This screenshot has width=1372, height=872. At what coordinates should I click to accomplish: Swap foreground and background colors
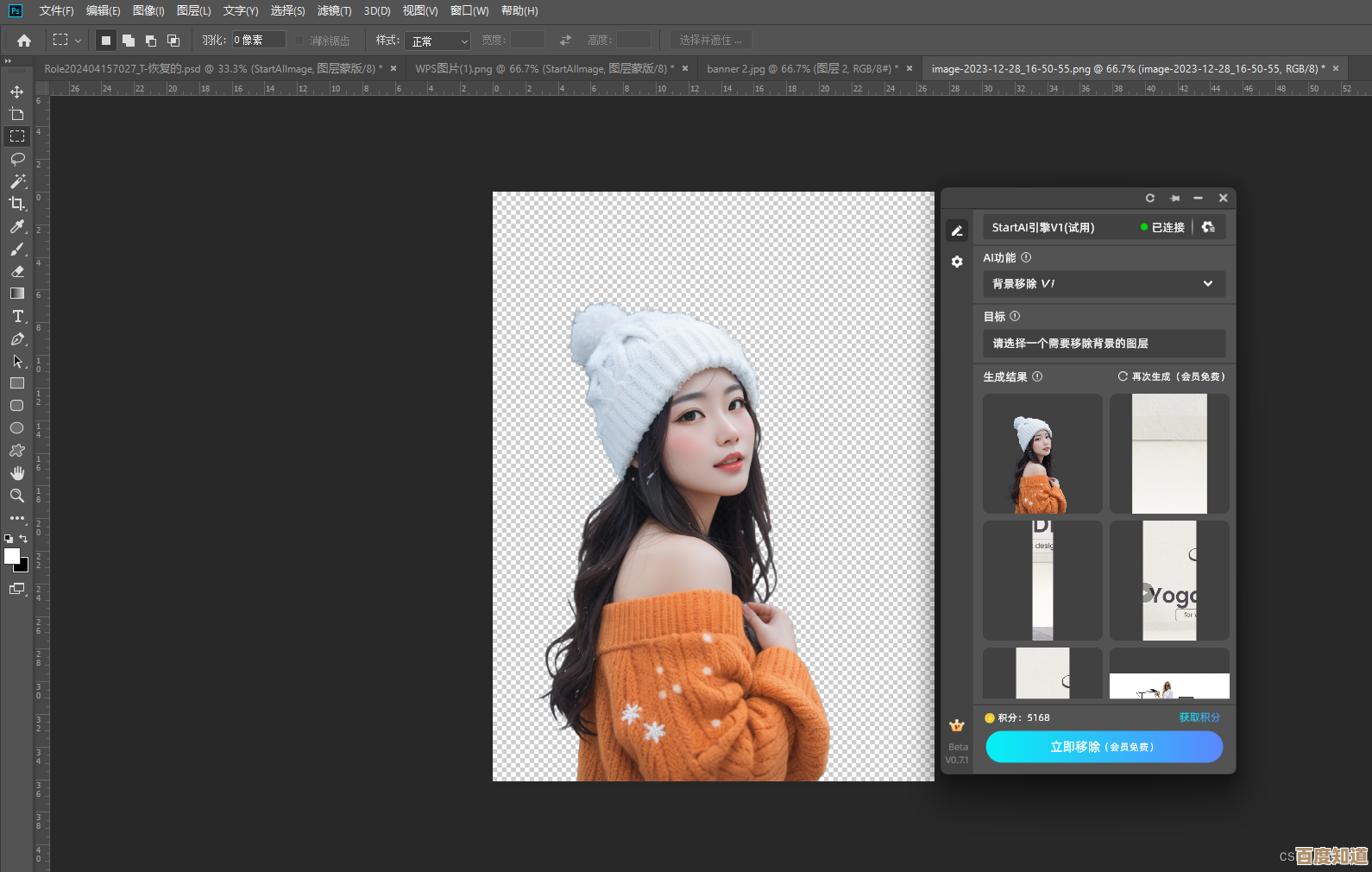point(23,539)
